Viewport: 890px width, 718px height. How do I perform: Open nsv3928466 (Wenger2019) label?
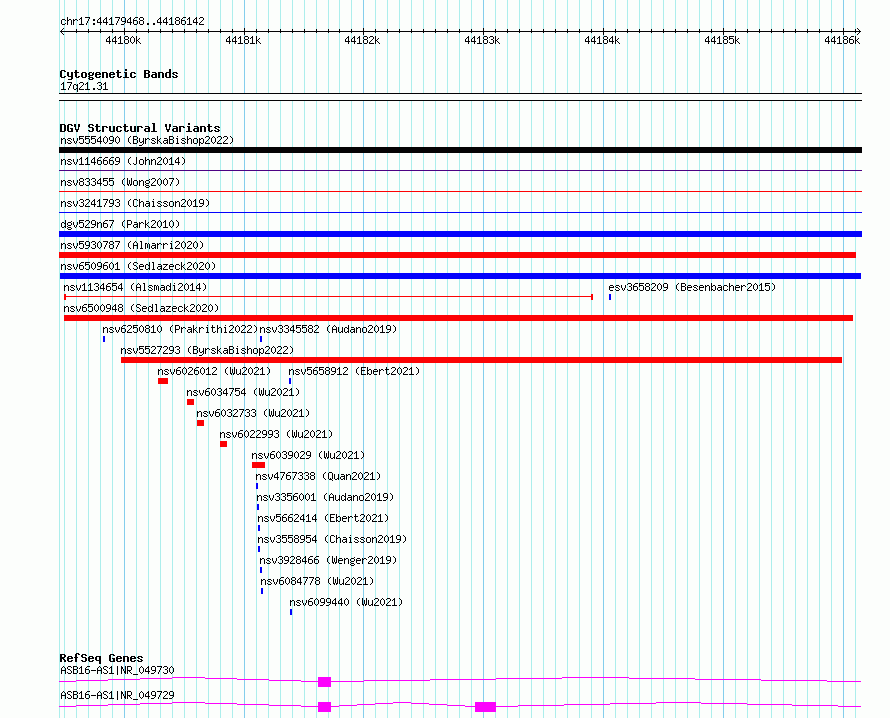click(329, 560)
